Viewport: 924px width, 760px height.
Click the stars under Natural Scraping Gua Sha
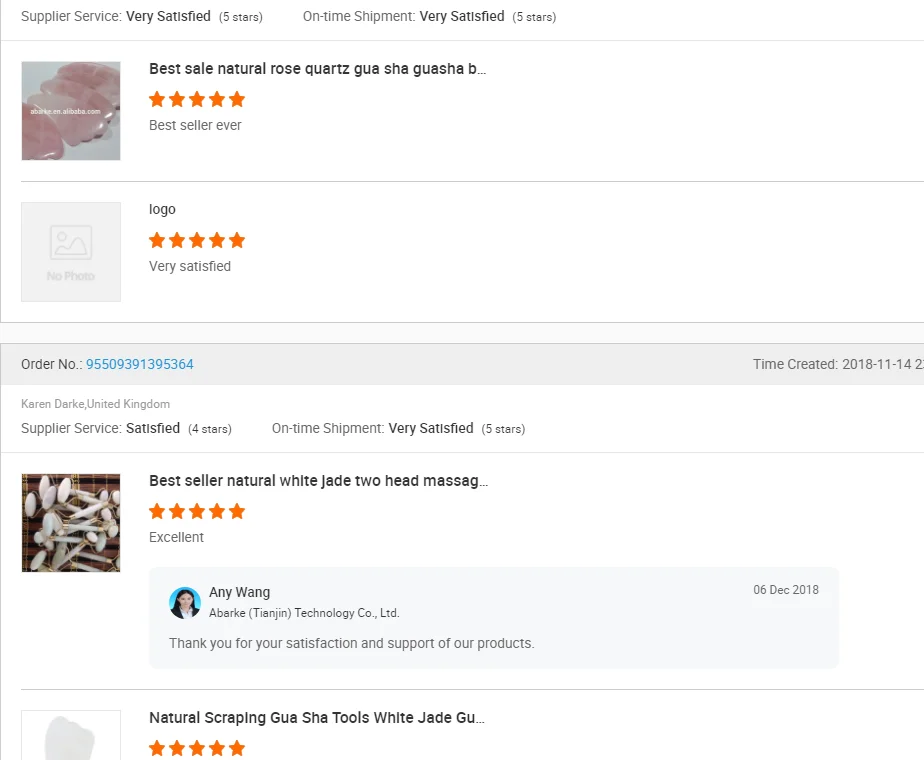tap(197, 748)
